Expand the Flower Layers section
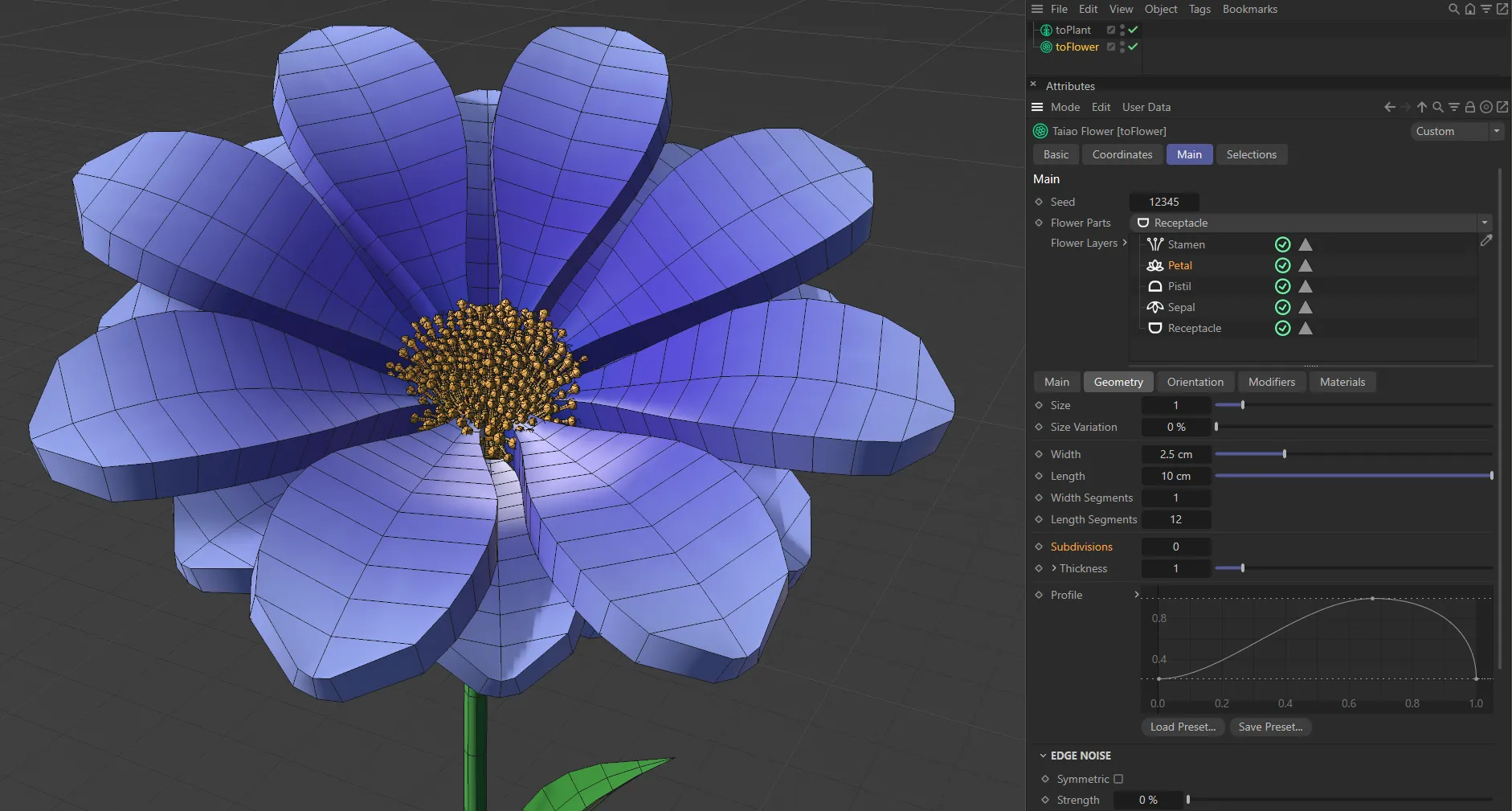This screenshot has height=811, width=1512. (x=1124, y=243)
